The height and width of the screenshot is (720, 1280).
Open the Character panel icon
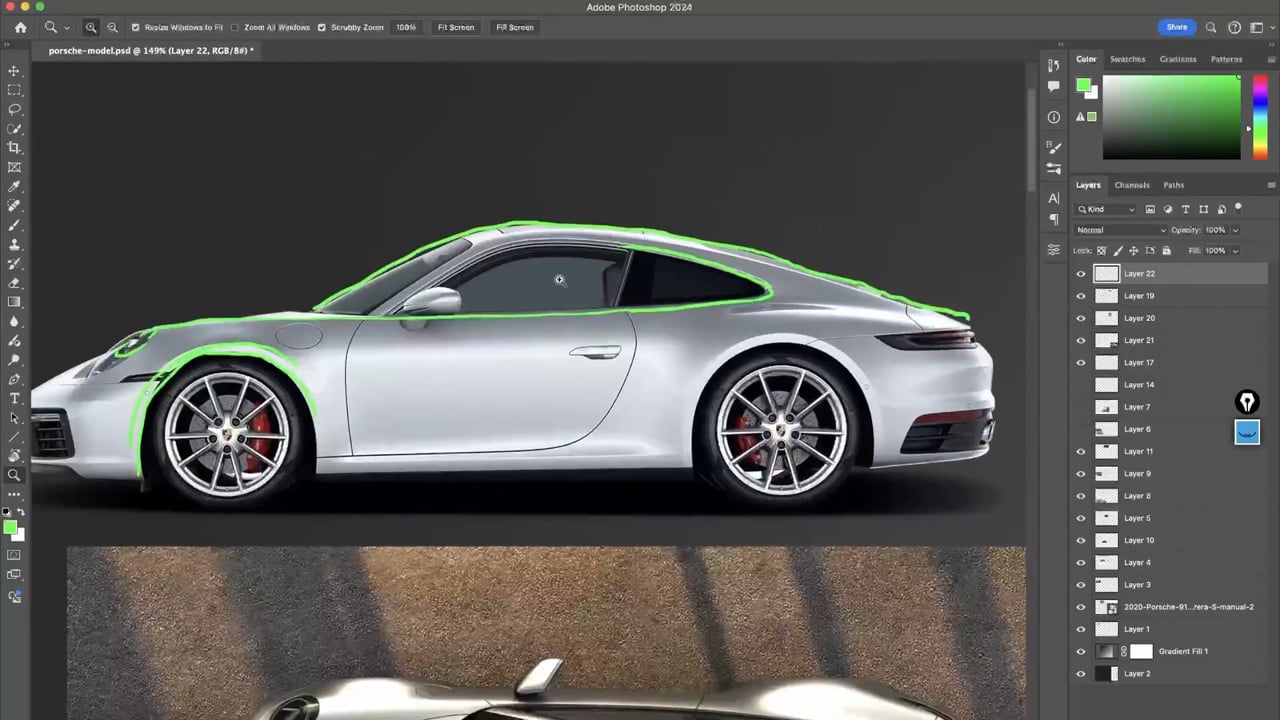tap(1053, 197)
